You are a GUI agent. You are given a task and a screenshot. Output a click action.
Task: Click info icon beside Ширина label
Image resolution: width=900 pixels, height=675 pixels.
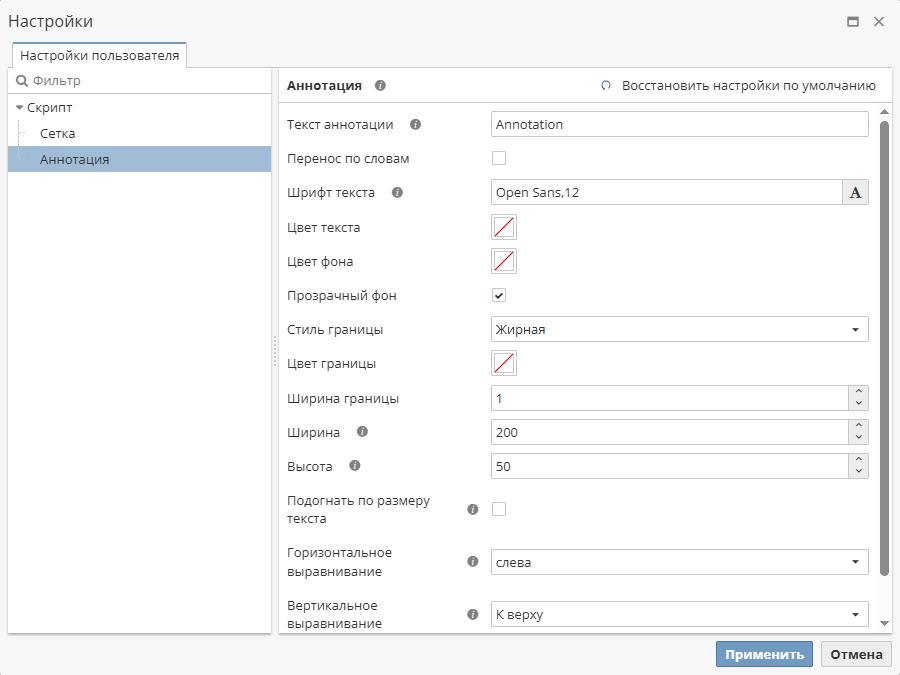click(362, 432)
